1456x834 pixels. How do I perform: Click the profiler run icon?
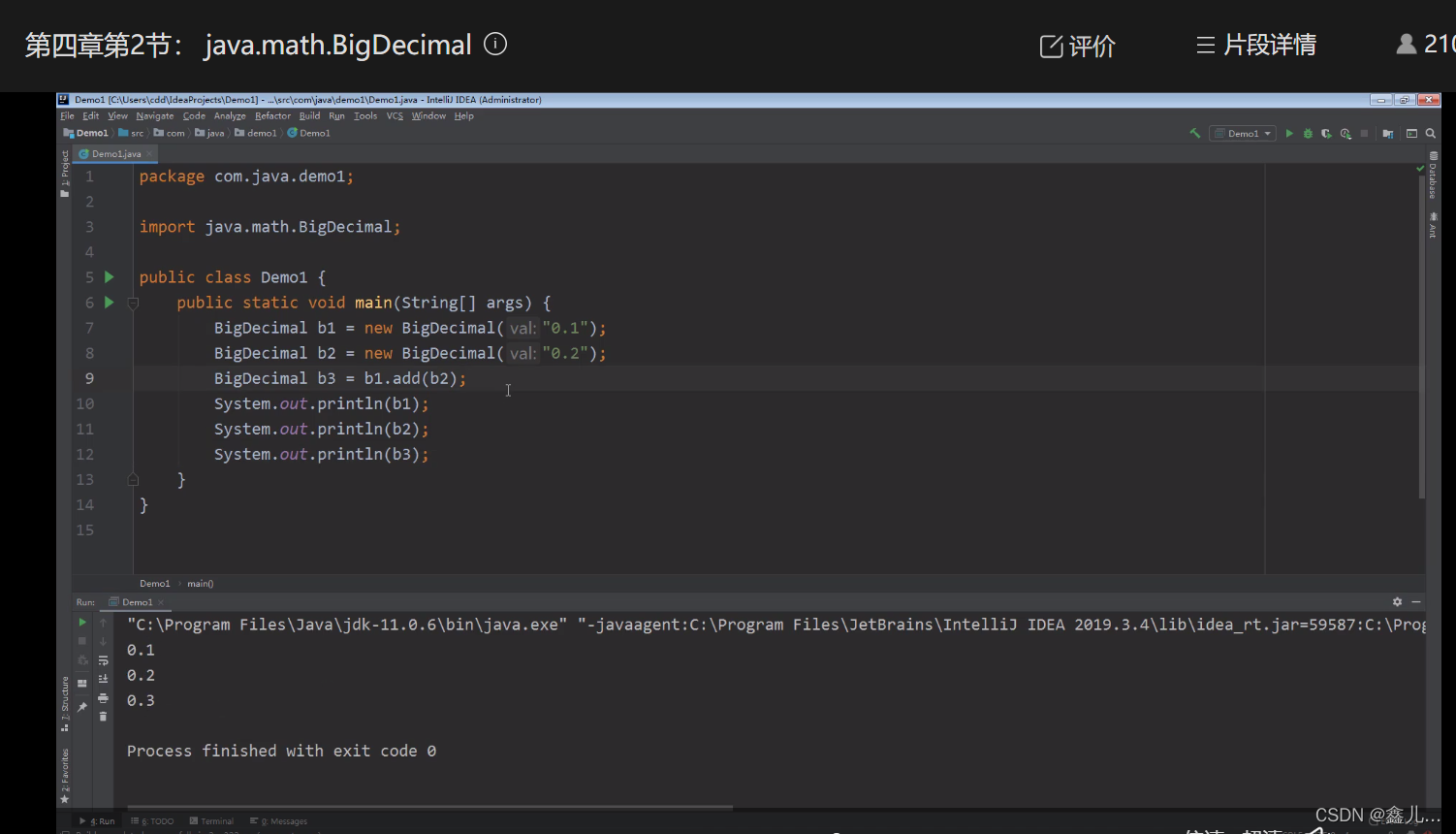pos(1345,134)
